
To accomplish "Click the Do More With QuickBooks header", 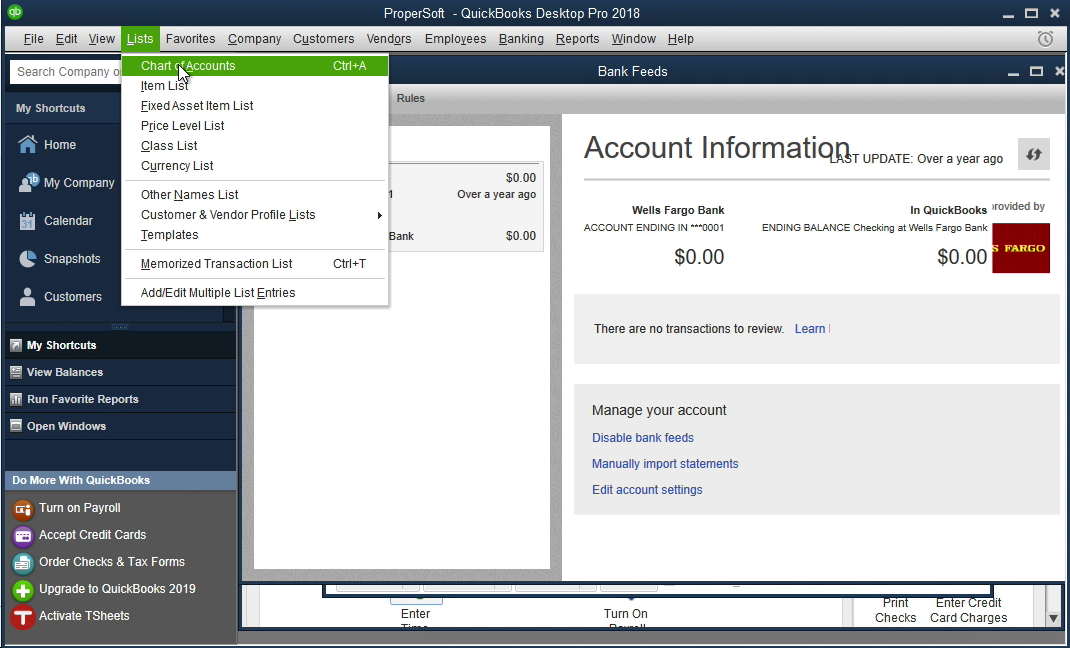I will [x=120, y=480].
